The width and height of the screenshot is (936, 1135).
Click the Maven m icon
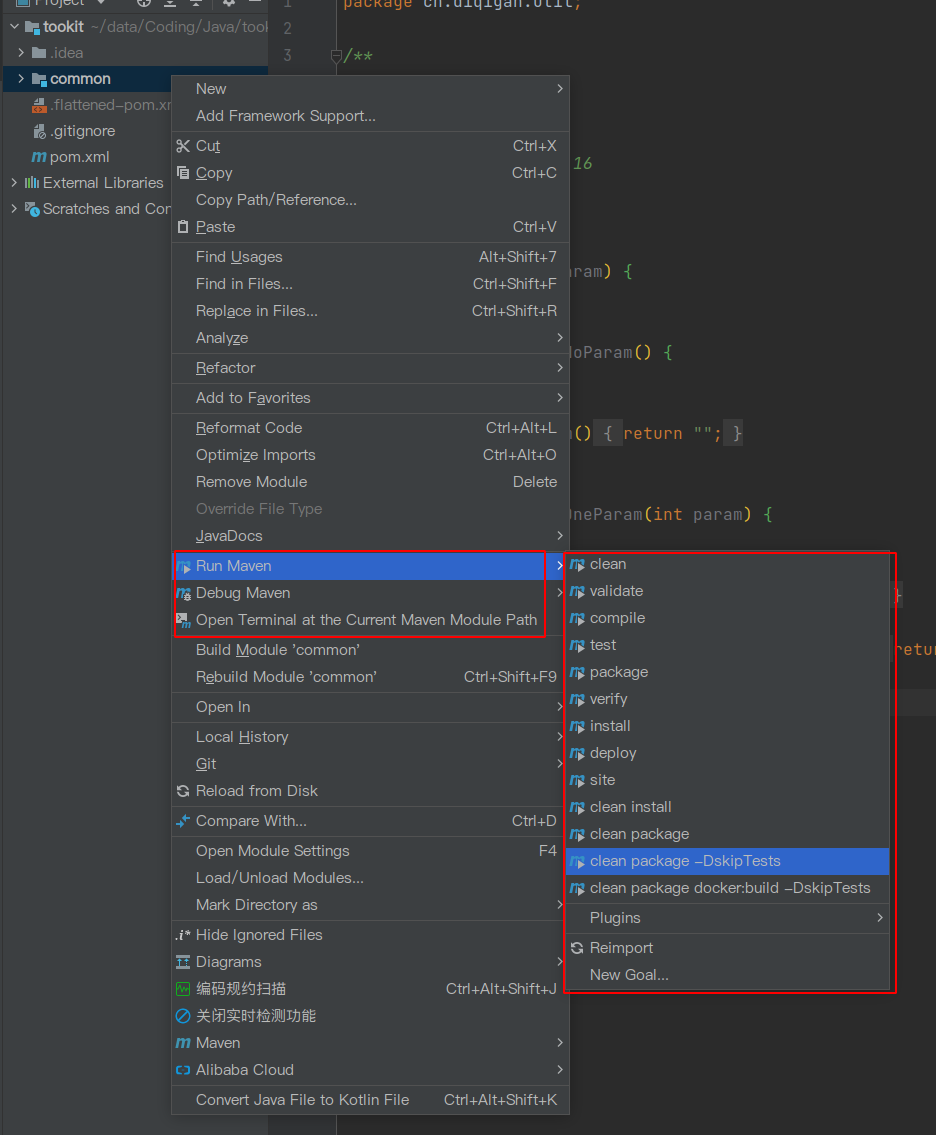(x=183, y=1043)
